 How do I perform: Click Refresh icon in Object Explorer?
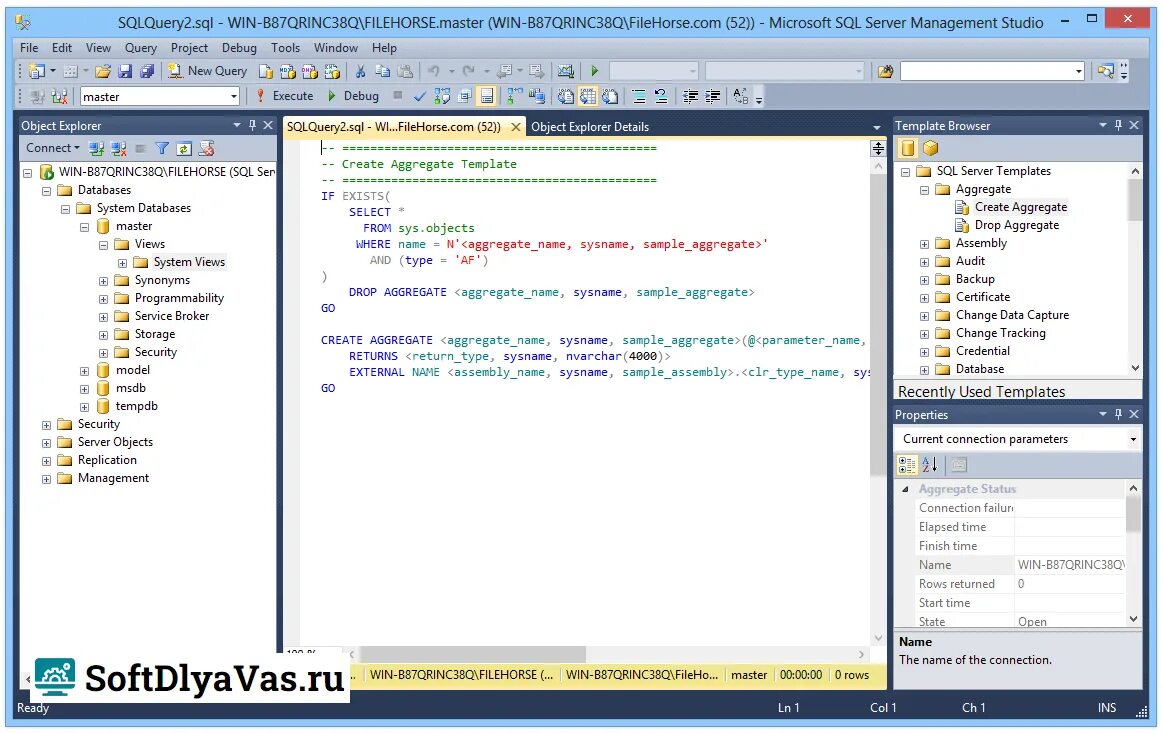pyautogui.click(x=184, y=148)
